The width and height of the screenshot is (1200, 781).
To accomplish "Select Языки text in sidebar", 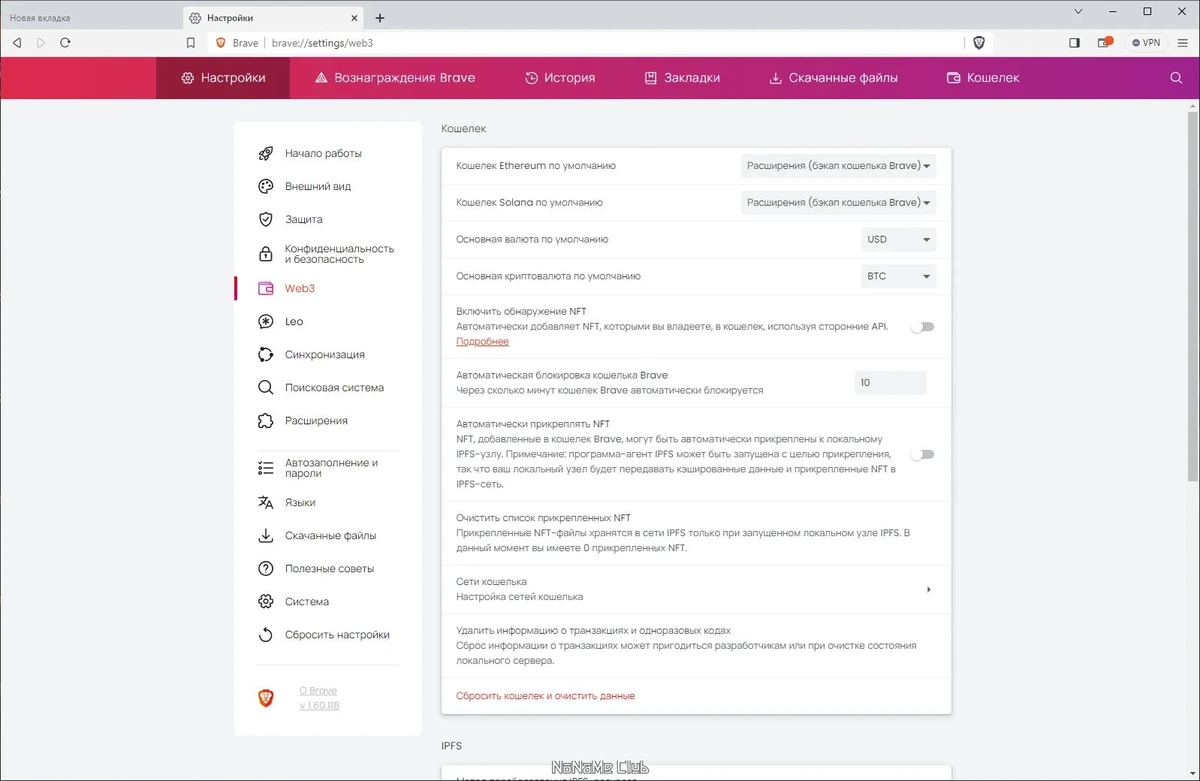I will point(300,503).
